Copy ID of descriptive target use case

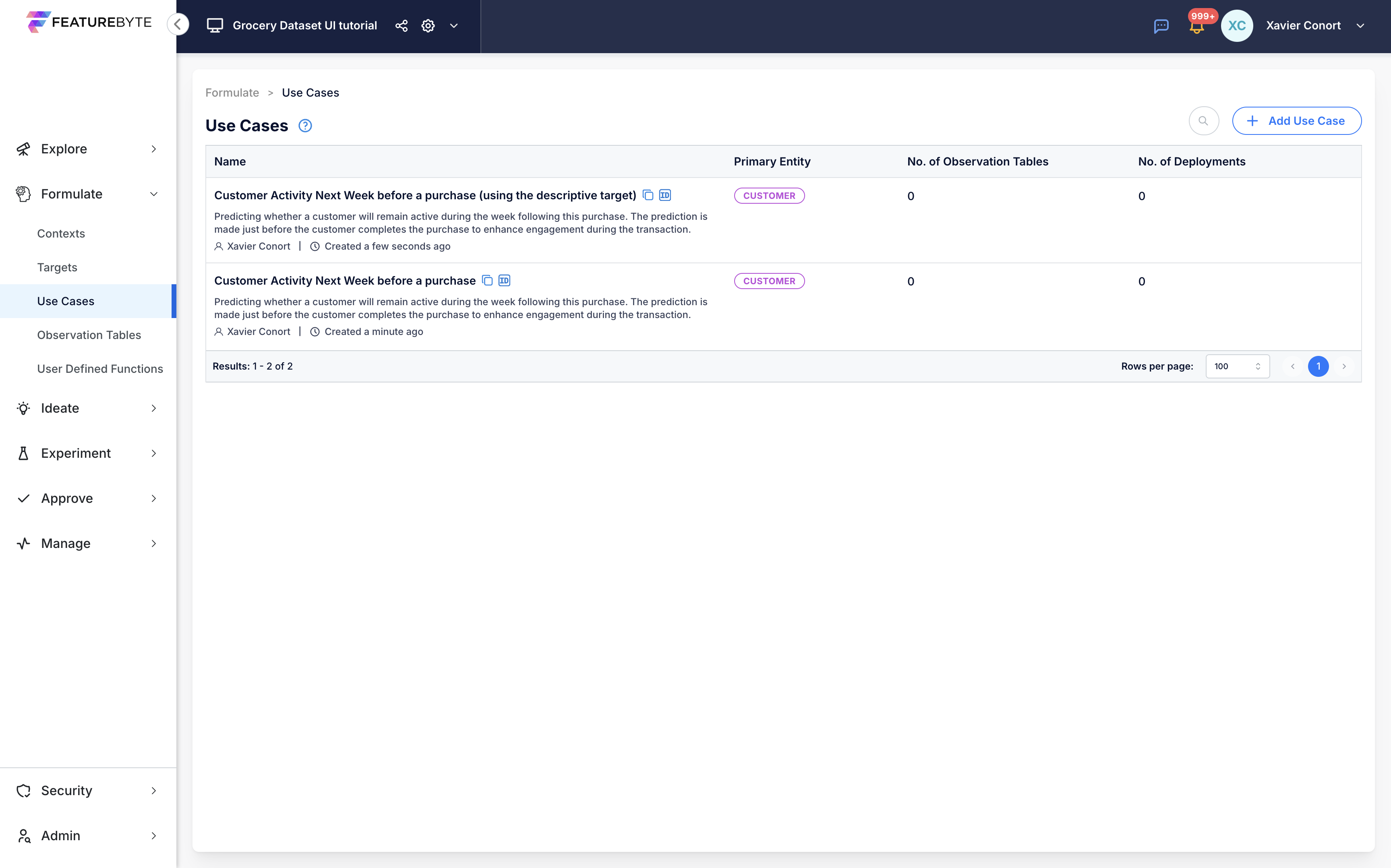665,195
